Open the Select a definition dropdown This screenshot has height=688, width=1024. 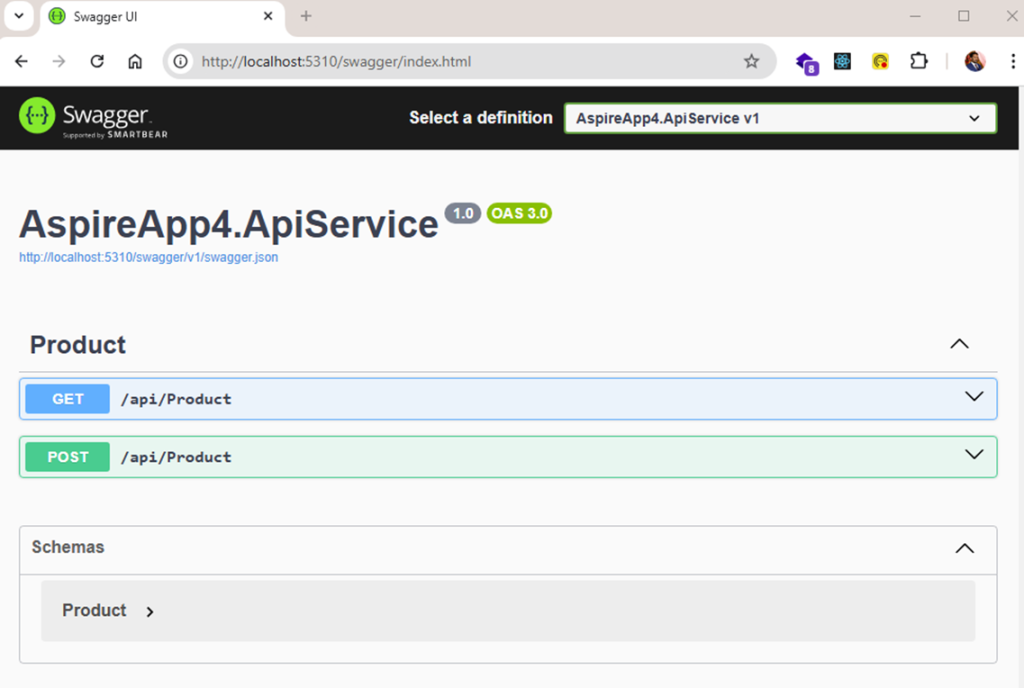click(x=780, y=118)
